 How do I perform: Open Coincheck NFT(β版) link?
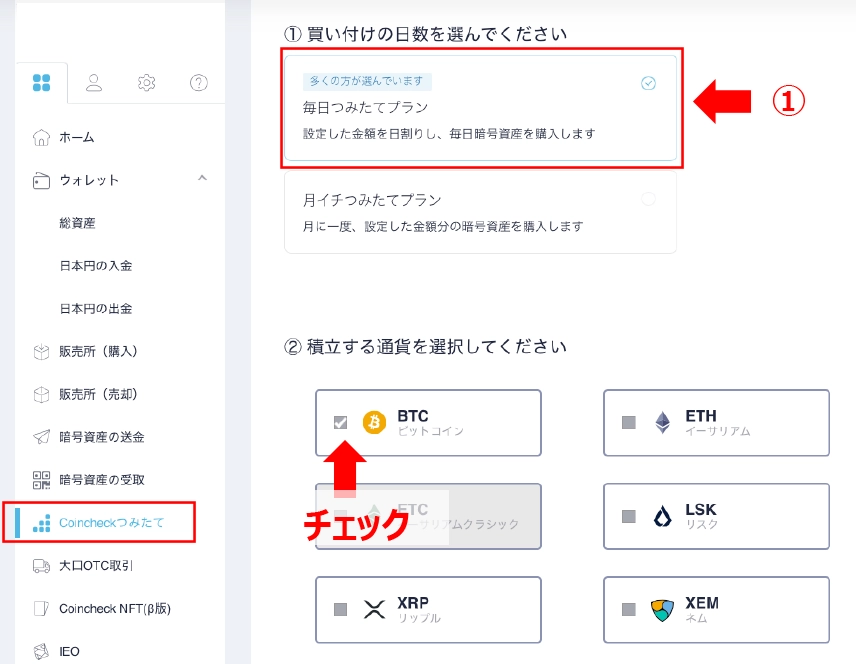[x=115, y=608]
